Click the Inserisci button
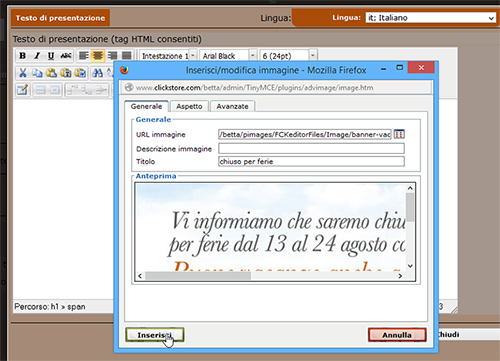This screenshot has width=500, height=361. tap(155, 335)
